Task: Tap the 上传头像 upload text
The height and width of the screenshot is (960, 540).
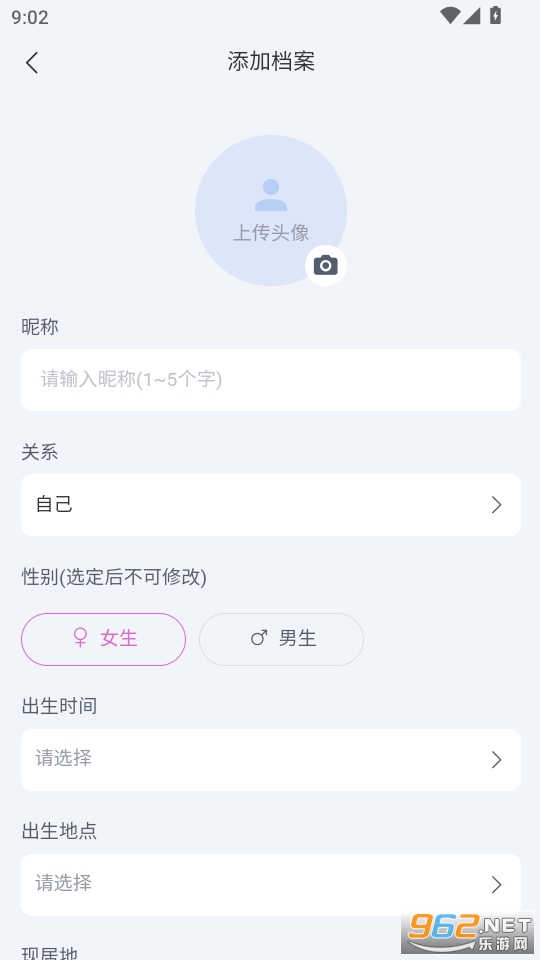Action: tap(271, 233)
